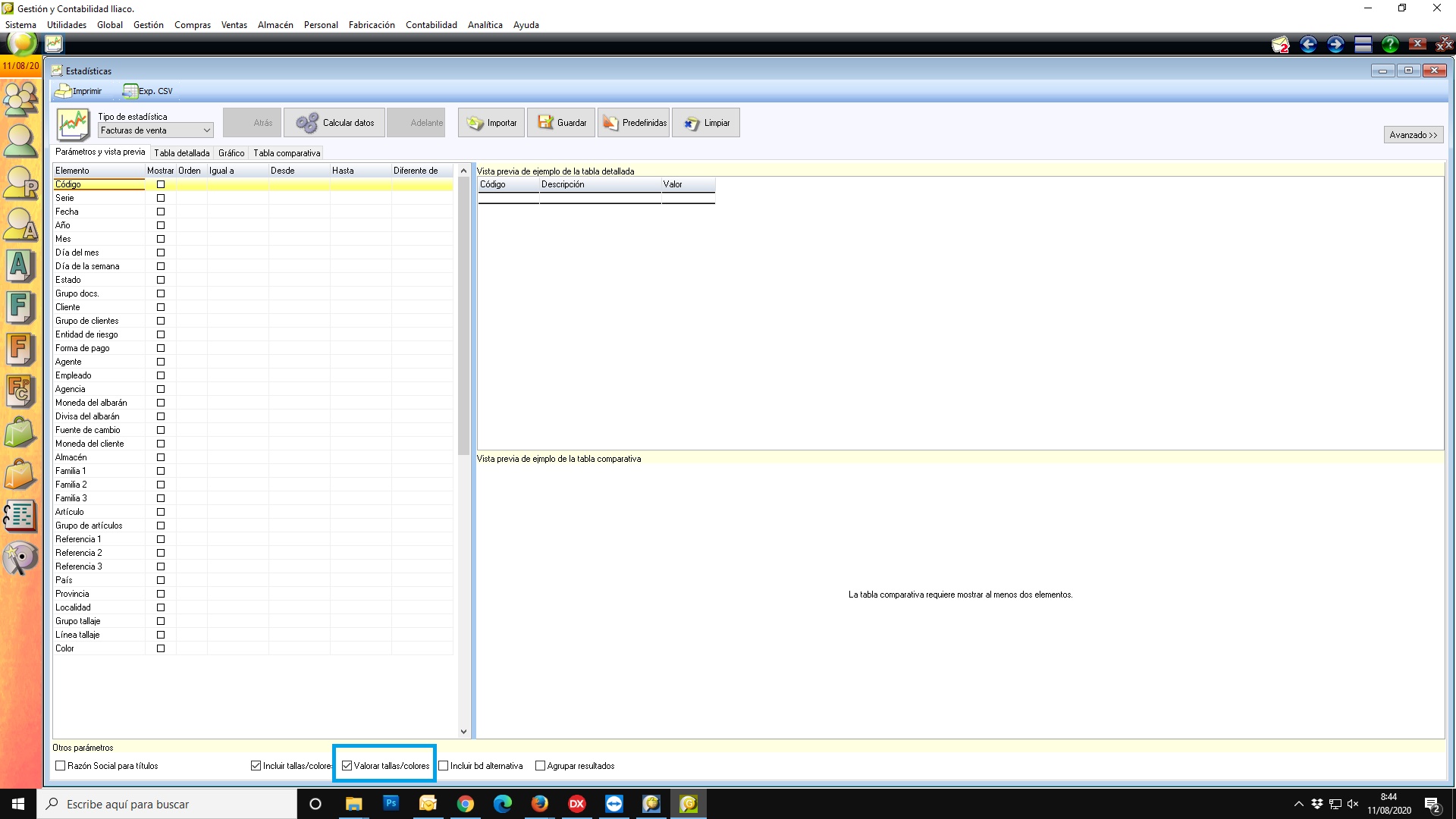Switch to the Tabla comparativa tab
The image size is (1456, 819).
[x=287, y=153]
